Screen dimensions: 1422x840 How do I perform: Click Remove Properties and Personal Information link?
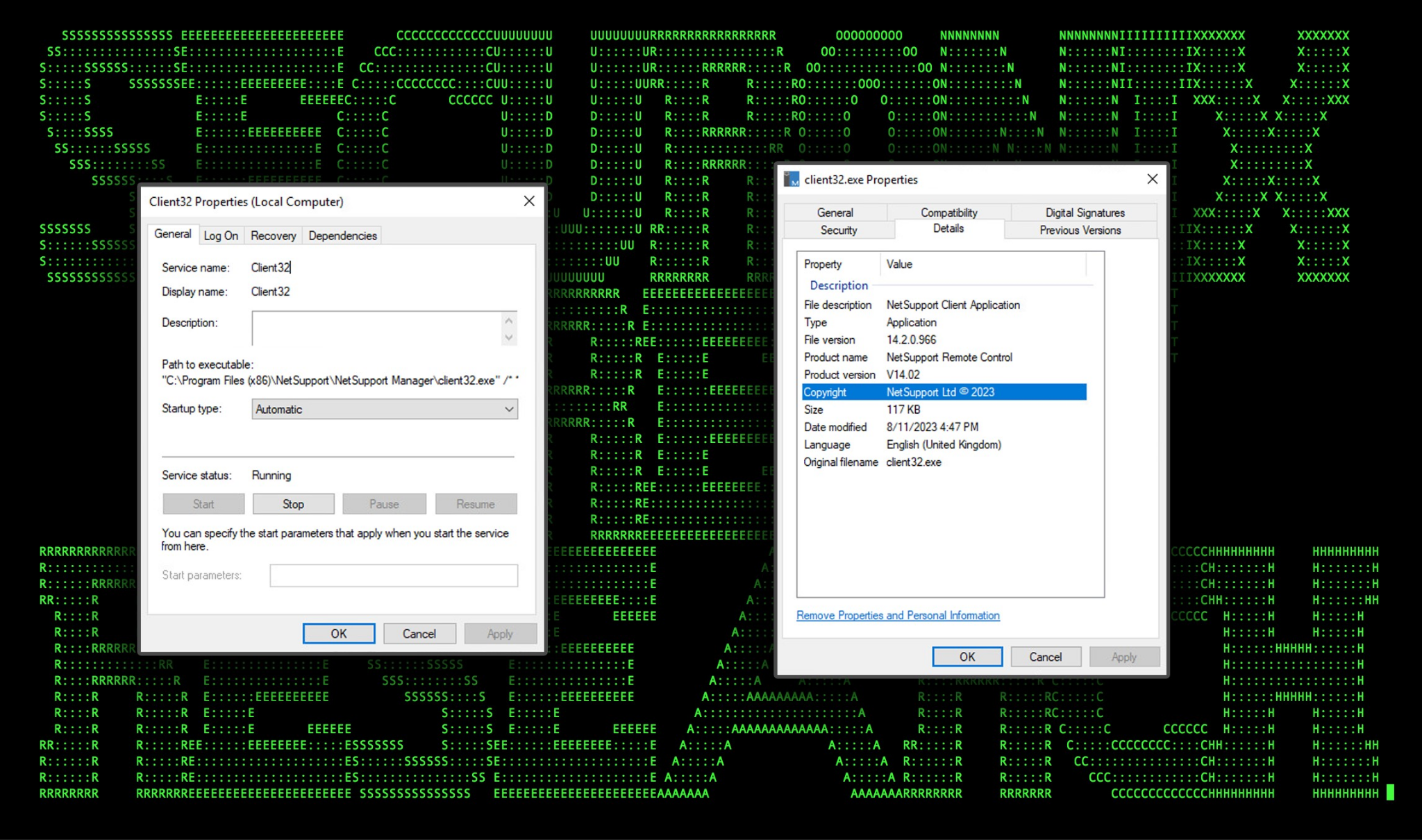coord(898,616)
